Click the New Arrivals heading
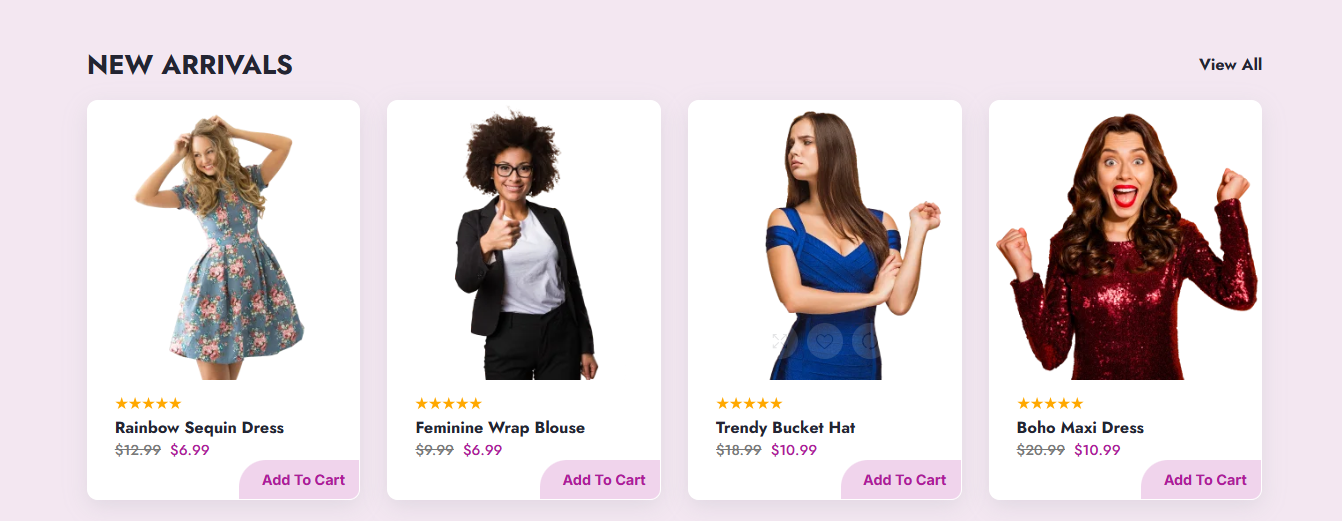1342x521 pixels. click(190, 65)
